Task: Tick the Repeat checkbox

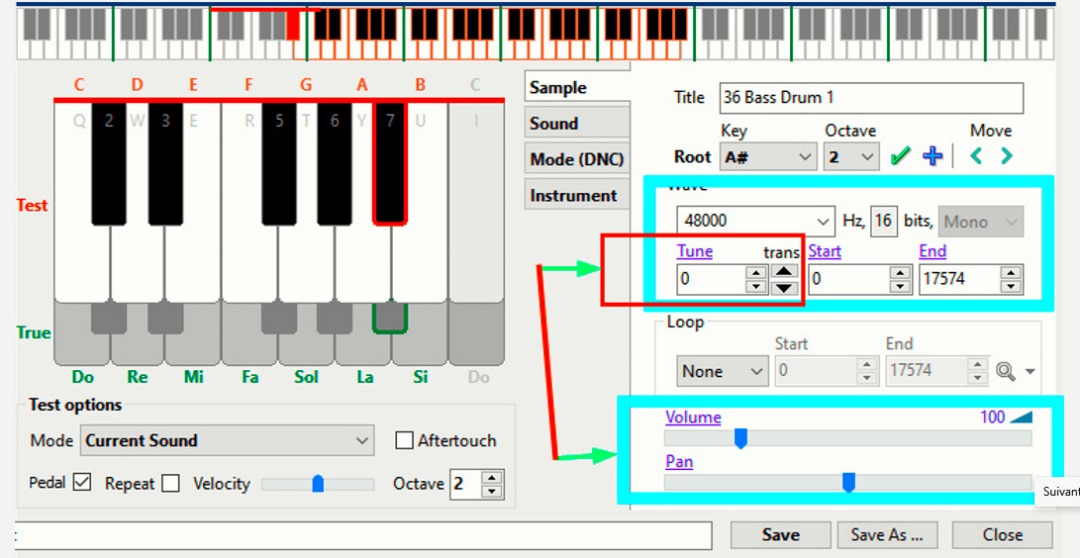Action: click(x=171, y=483)
